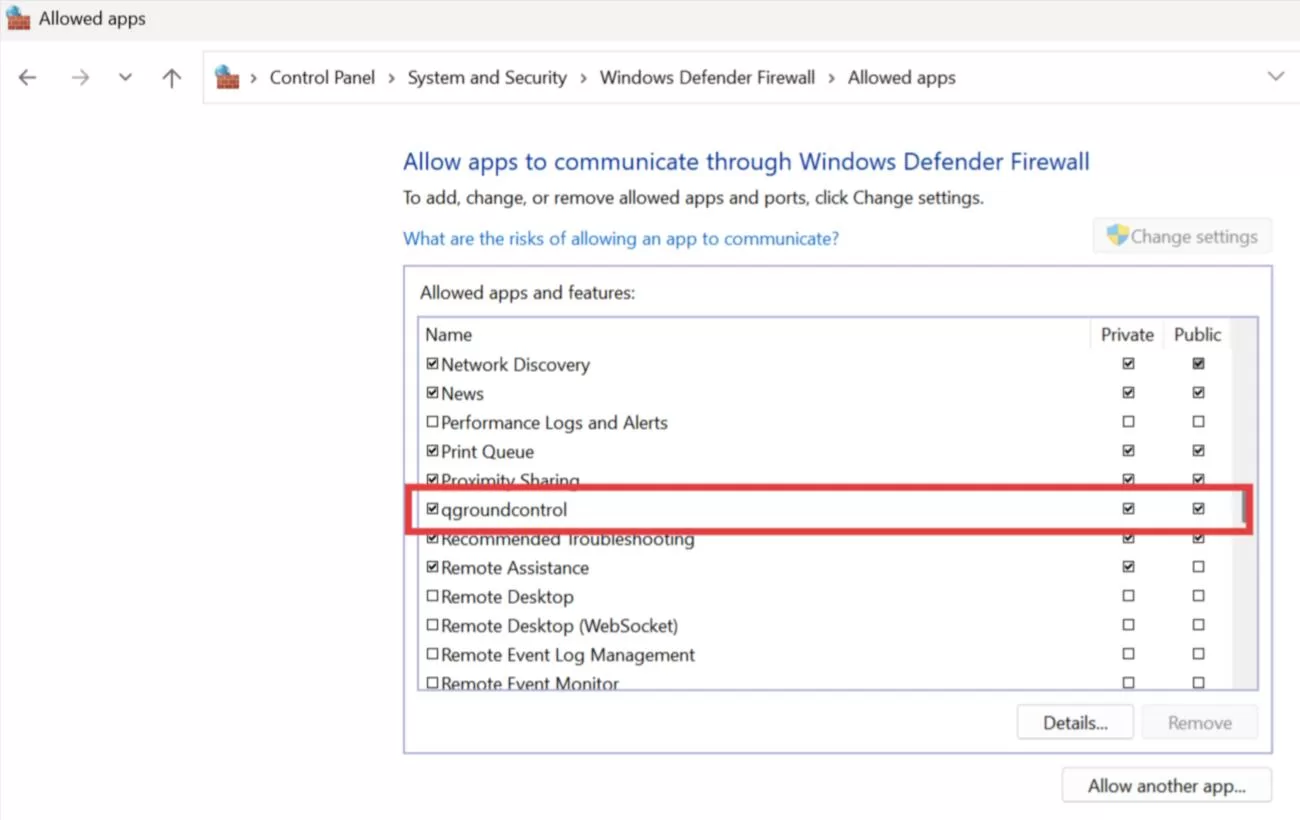Toggle qgroundcontrol Private checkbox

click(1128, 509)
